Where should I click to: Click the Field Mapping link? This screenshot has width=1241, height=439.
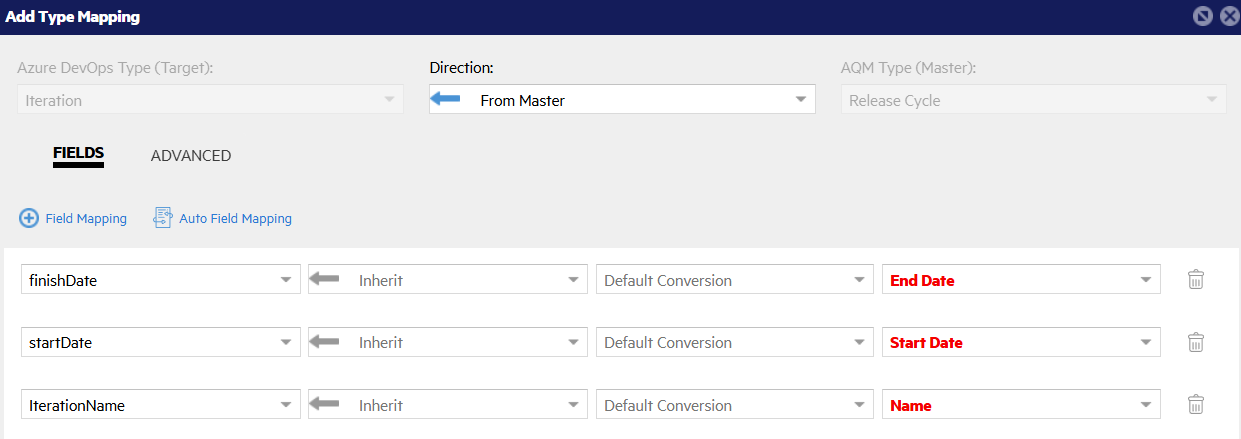[86, 218]
